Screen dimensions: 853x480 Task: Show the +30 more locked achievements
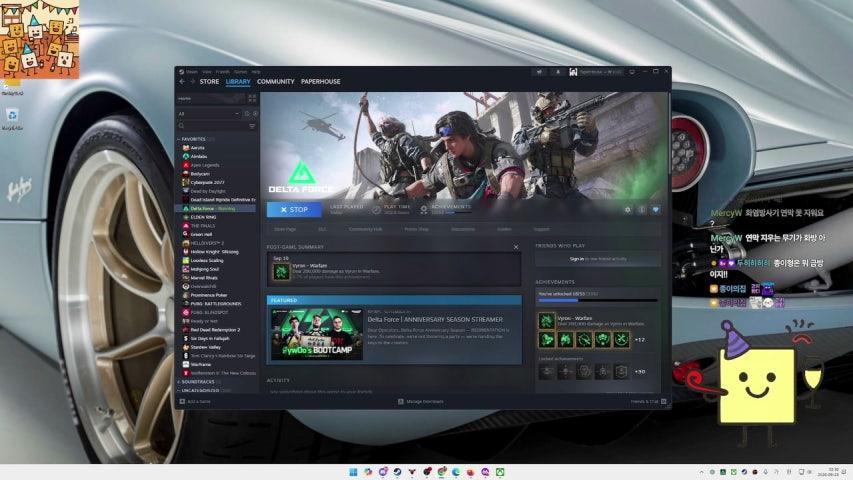click(x=640, y=372)
